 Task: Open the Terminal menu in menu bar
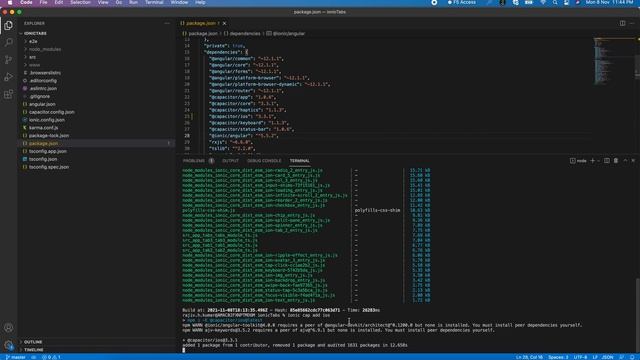point(154,2)
